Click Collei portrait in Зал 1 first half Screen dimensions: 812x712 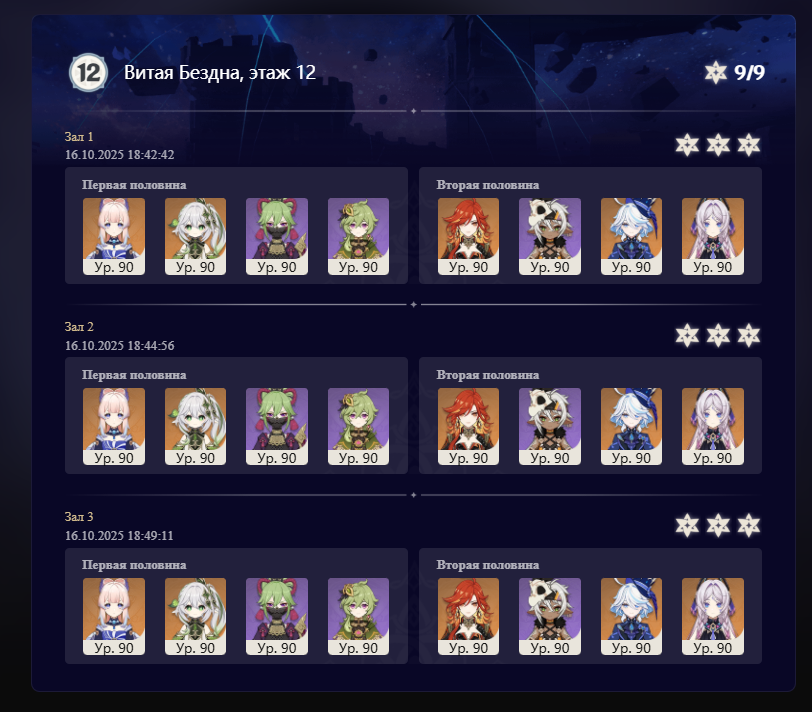pyautogui.click(x=358, y=236)
